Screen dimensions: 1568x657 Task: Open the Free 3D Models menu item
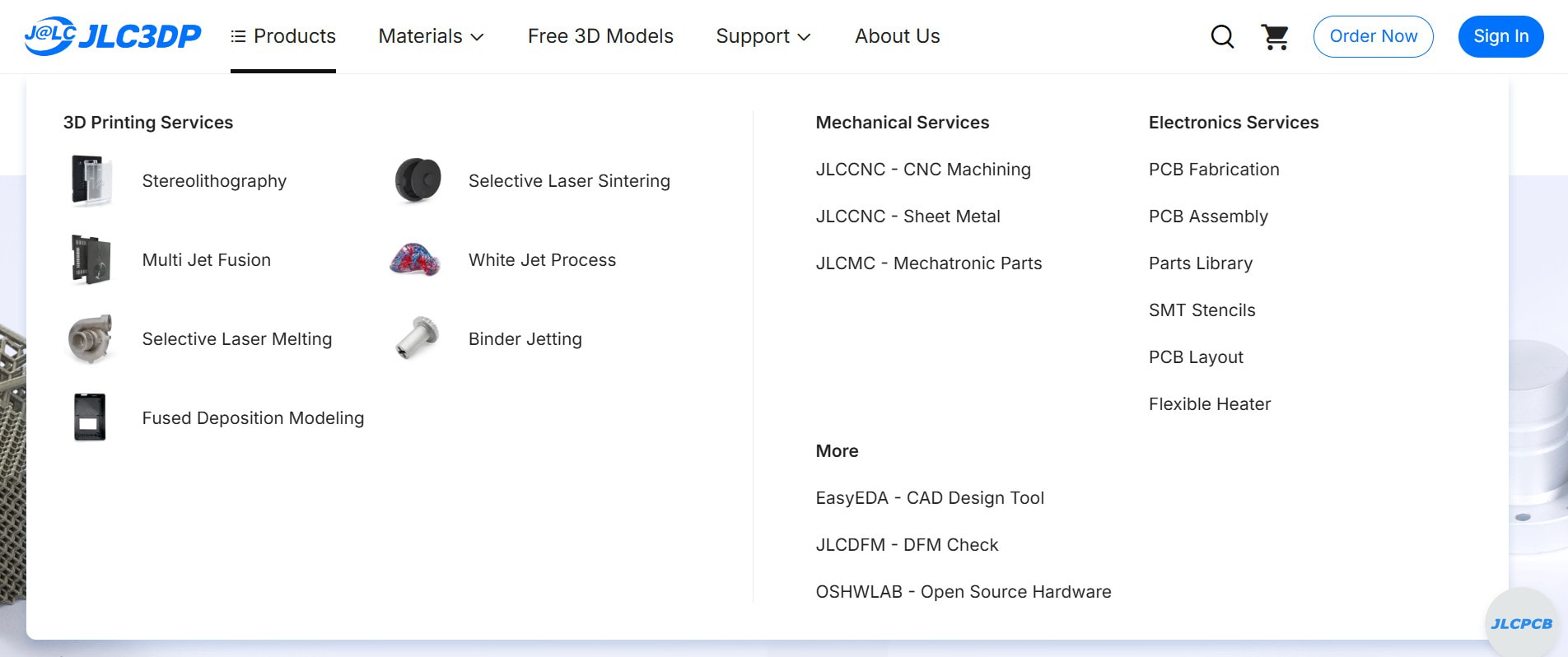[600, 36]
